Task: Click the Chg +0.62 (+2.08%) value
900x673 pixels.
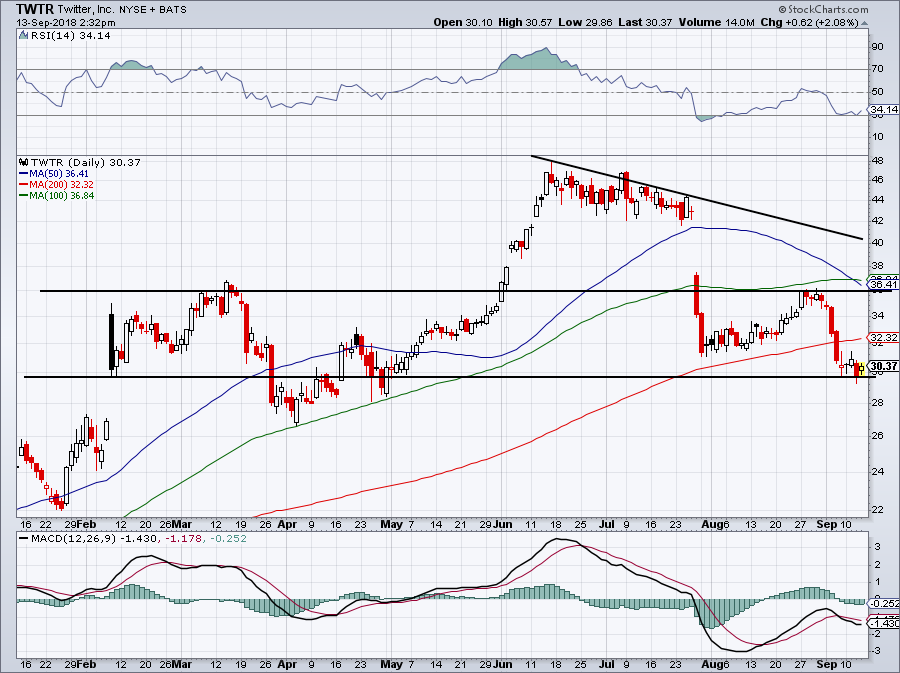Action: [809, 22]
